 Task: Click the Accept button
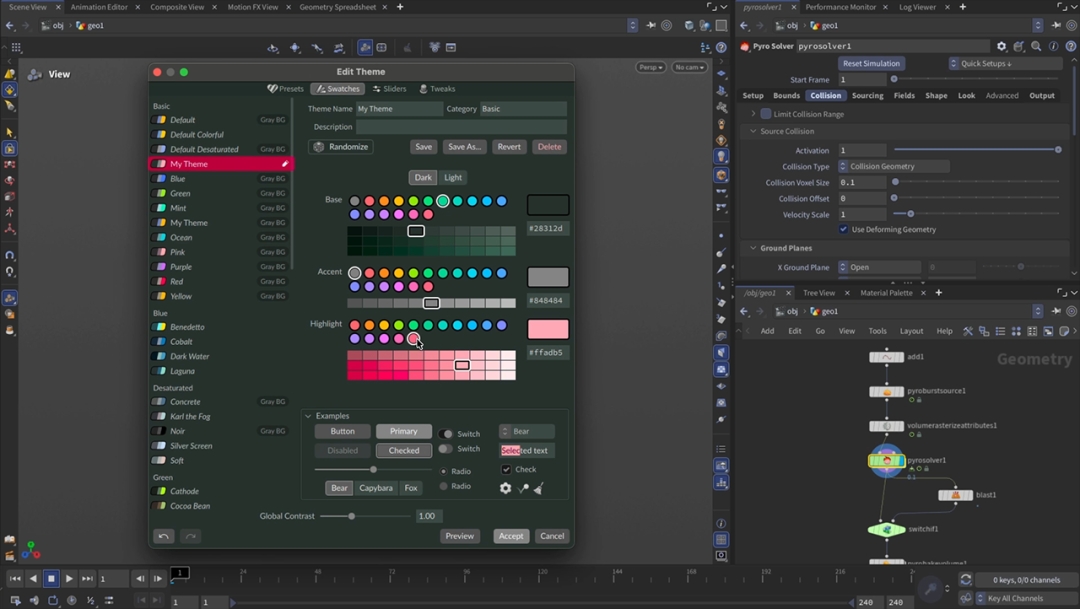(x=511, y=536)
